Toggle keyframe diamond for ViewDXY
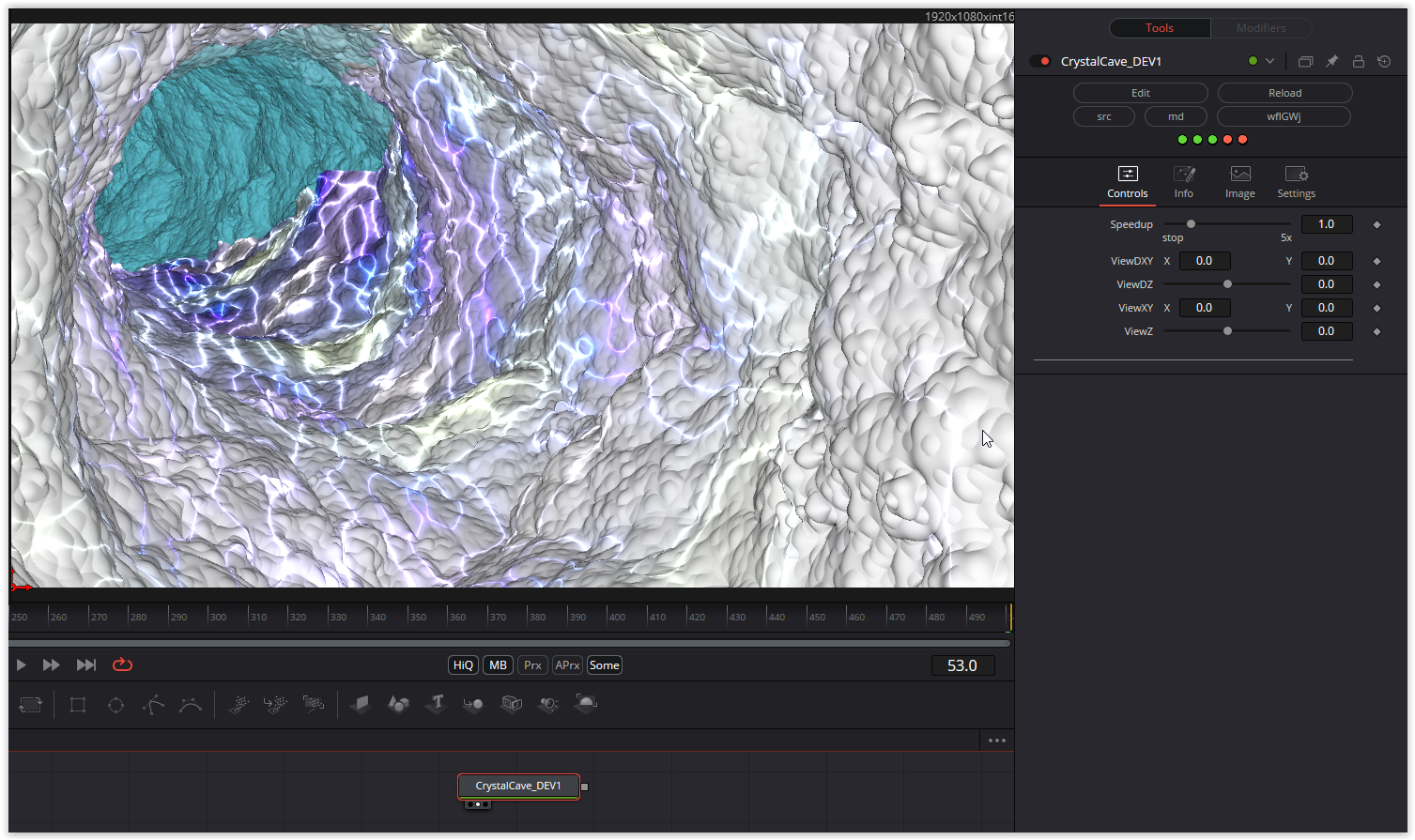 click(1377, 262)
